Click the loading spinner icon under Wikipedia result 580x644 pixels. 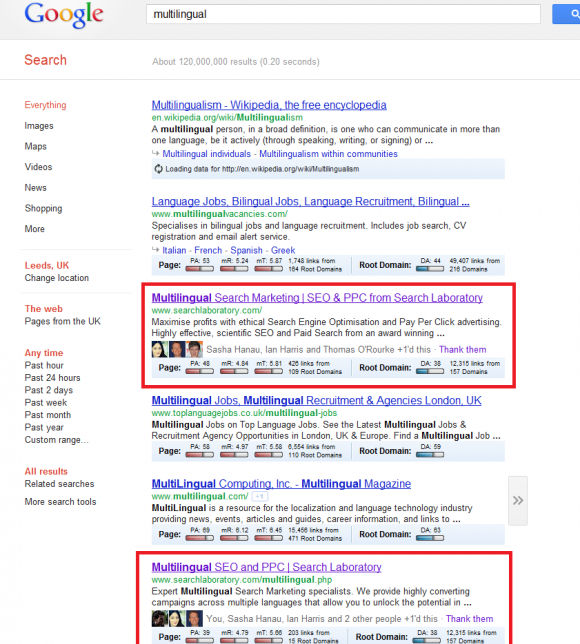(x=159, y=169)
